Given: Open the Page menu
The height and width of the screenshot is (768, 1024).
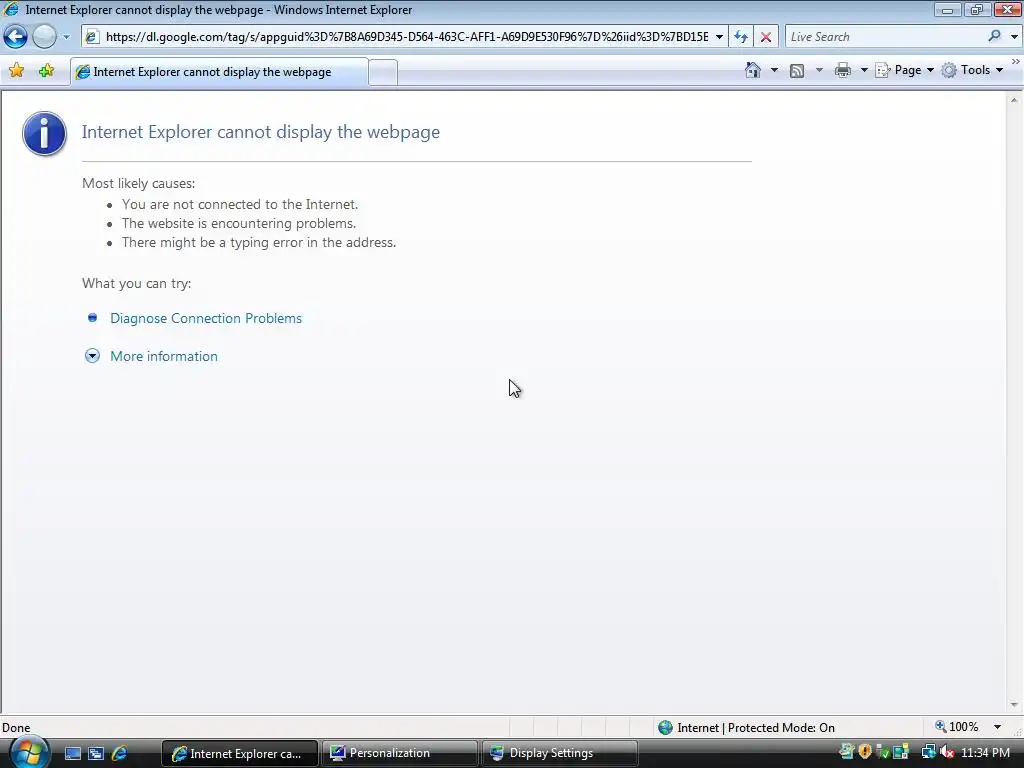Looking at the screenshot, I should (904, 70).
